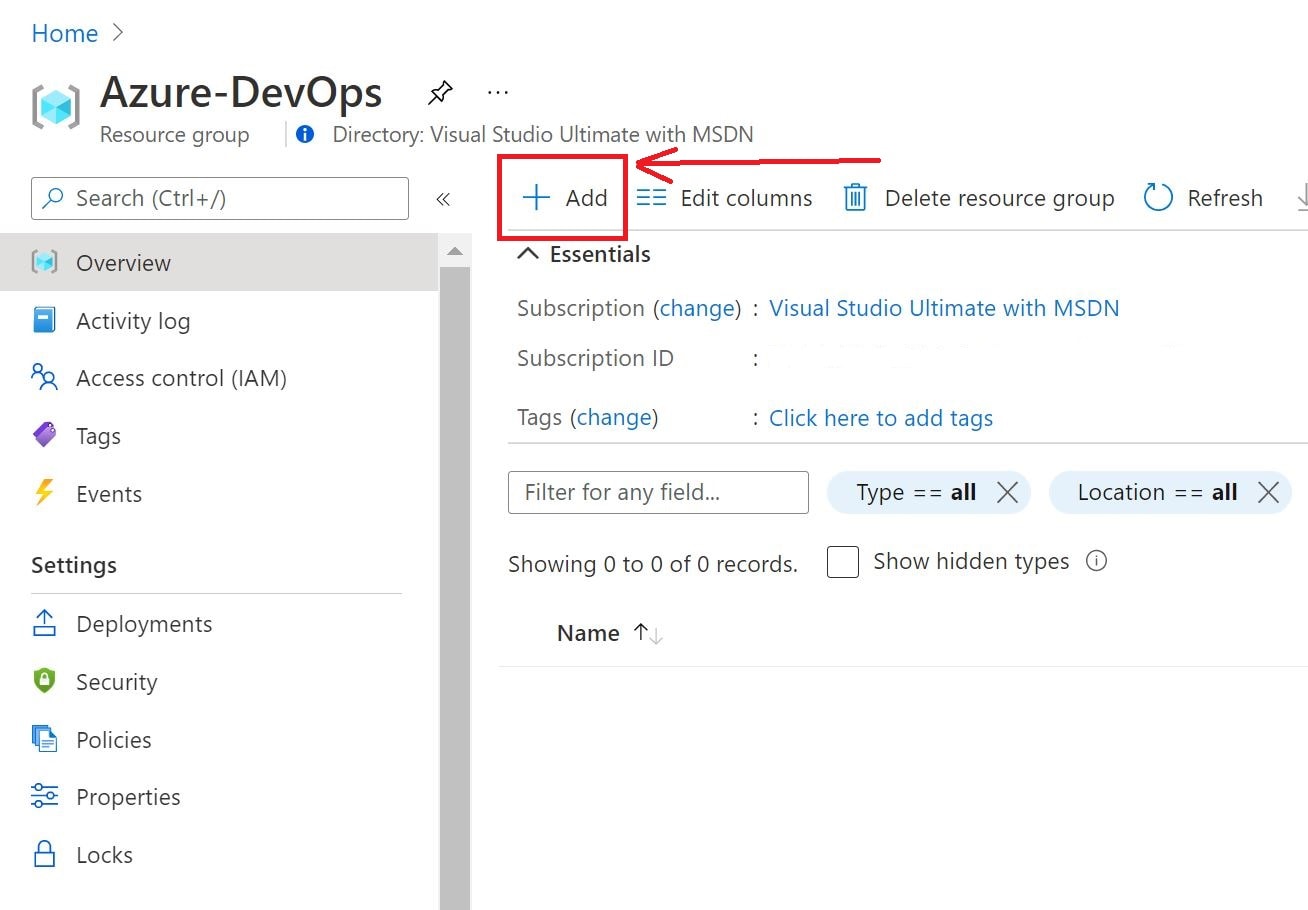Open the Location == all filter
1308x910 pixels.
(x=1157, y=492)
